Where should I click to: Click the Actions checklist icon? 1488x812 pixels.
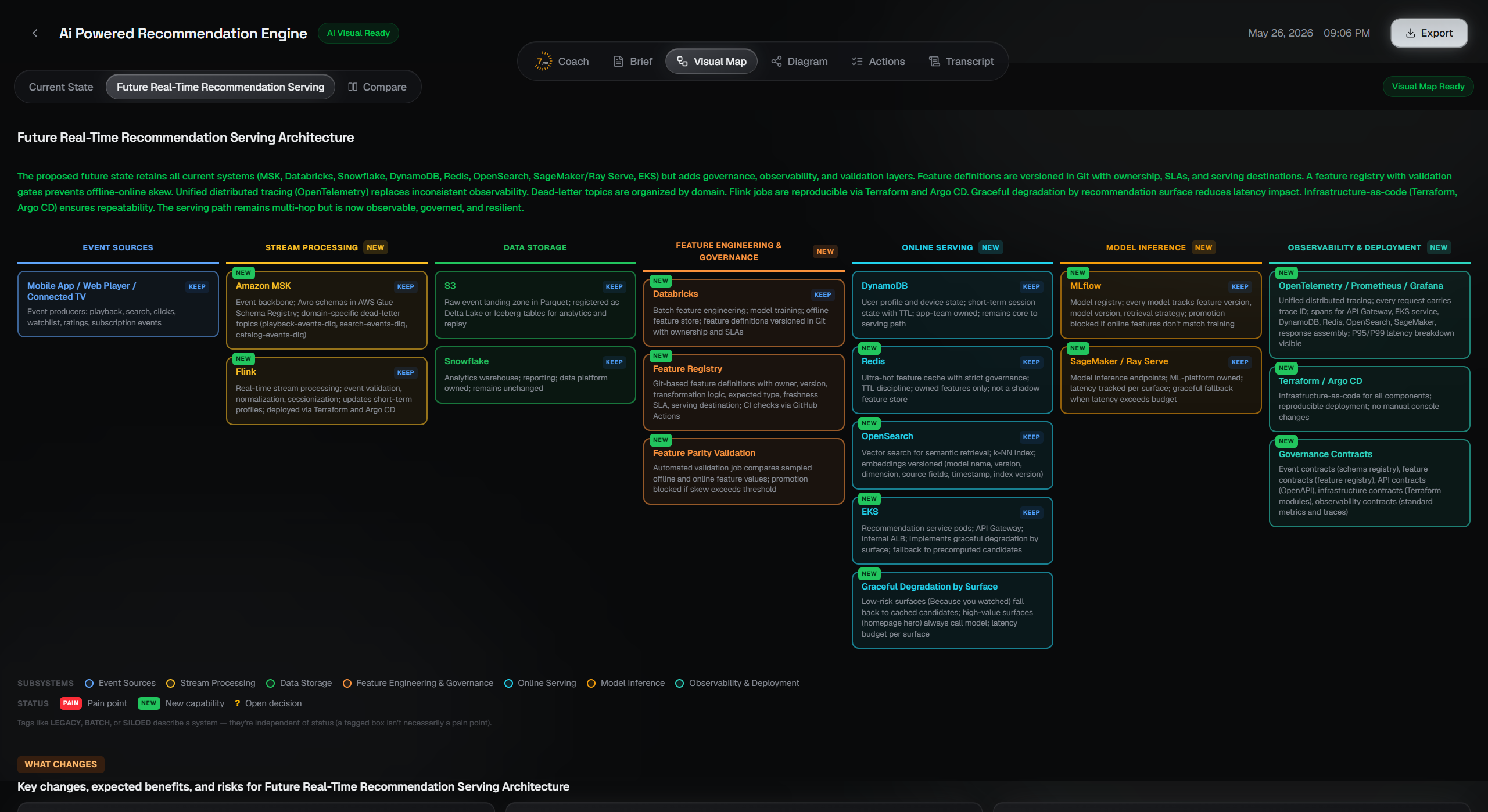[857, 62]
